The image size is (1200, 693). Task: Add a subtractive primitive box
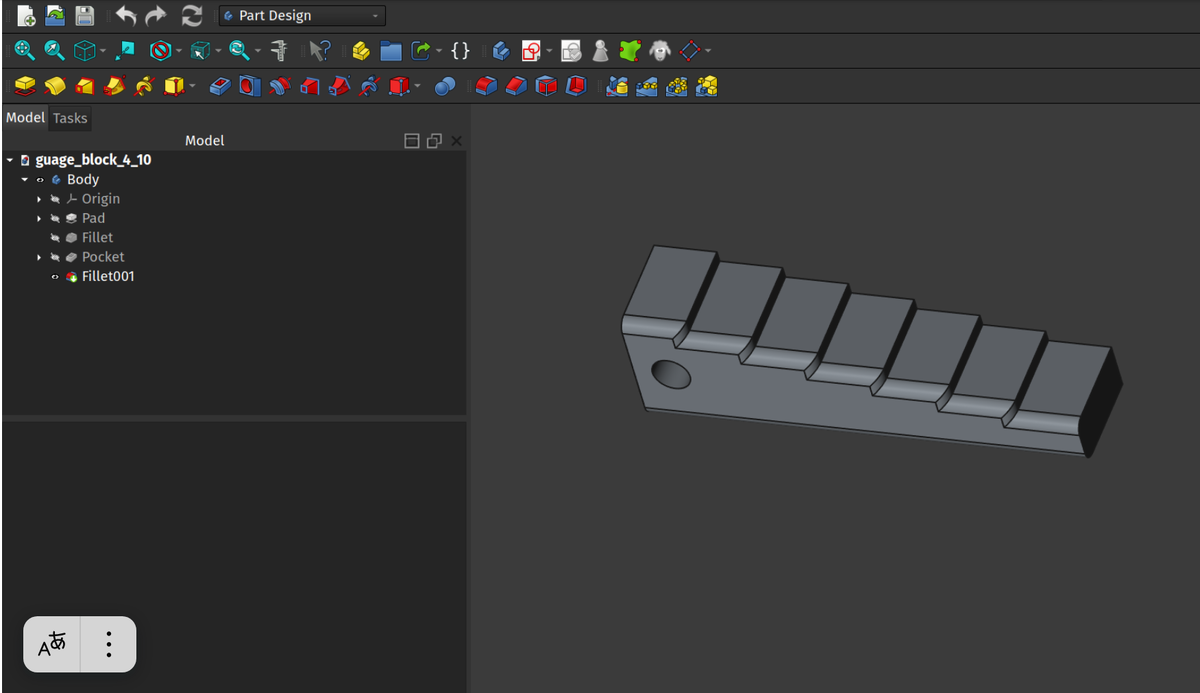pyautogui.click(x=399, y=87)
